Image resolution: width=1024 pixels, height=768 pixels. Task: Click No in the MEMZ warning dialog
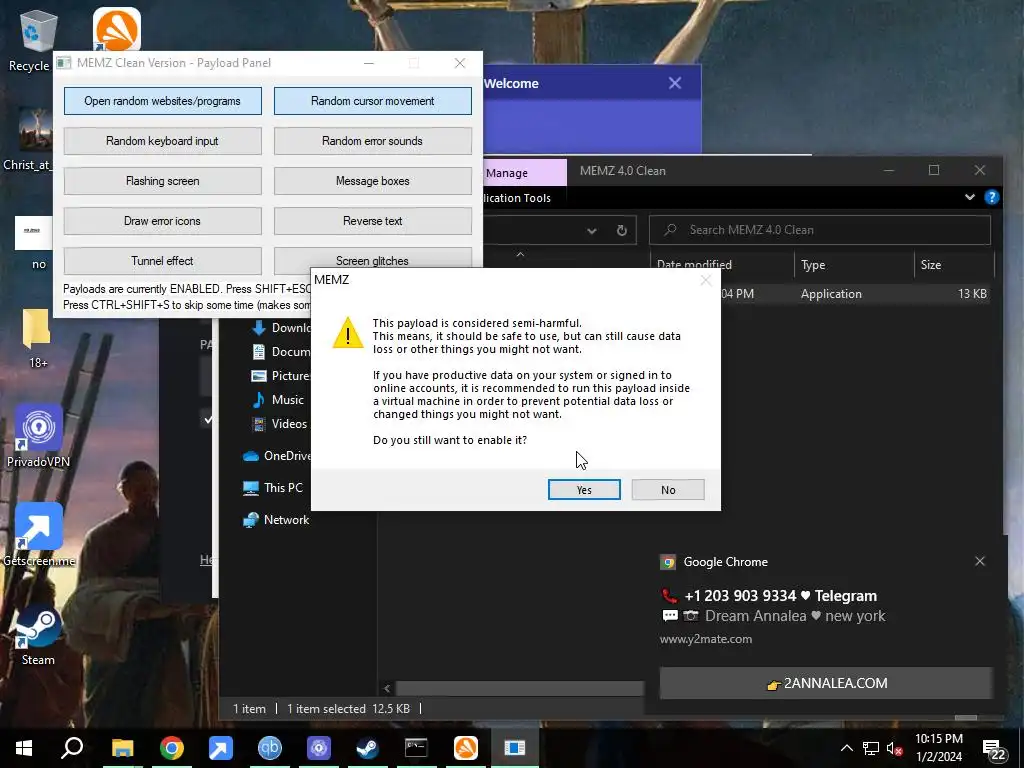click(x=668, y=490)
